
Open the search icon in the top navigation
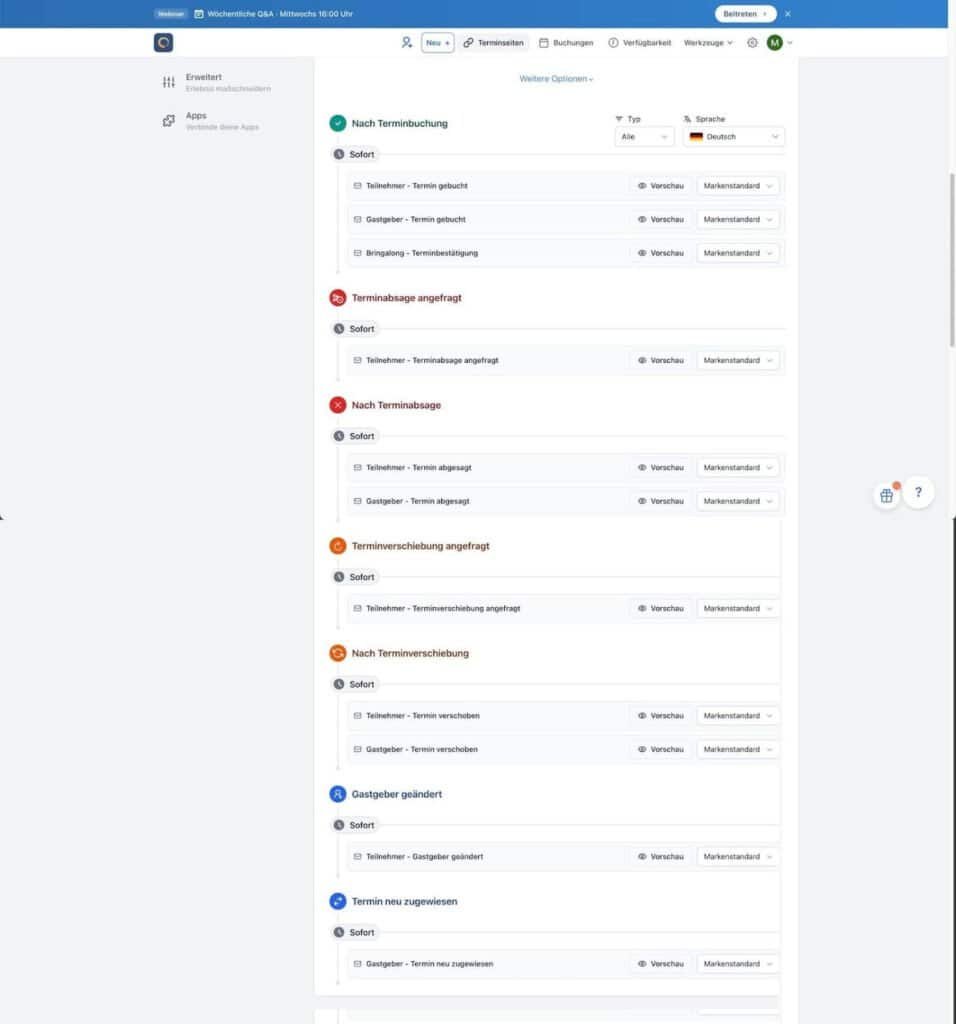click(x=407, y=42)
